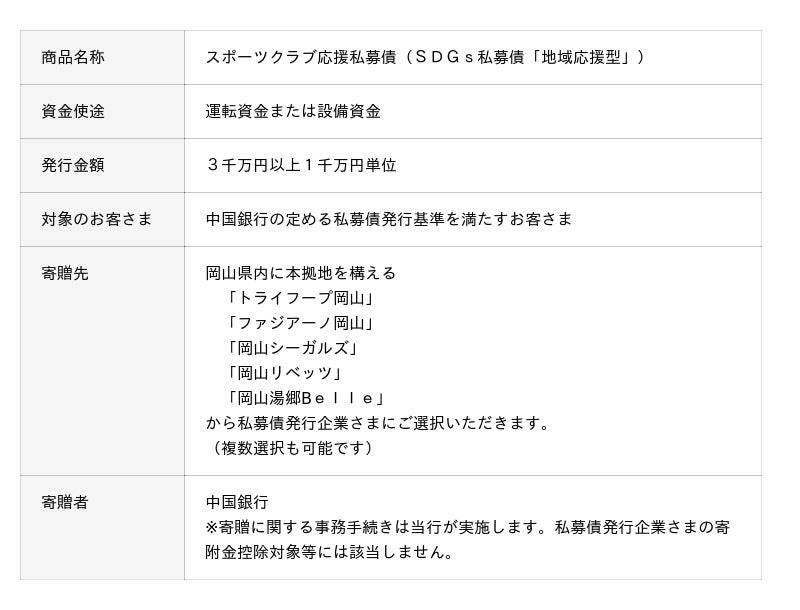The image size is (800, 610).
Task: Click the から私募債発行企業さまにご選択いただきます line
Action: [x=379, y=423]
